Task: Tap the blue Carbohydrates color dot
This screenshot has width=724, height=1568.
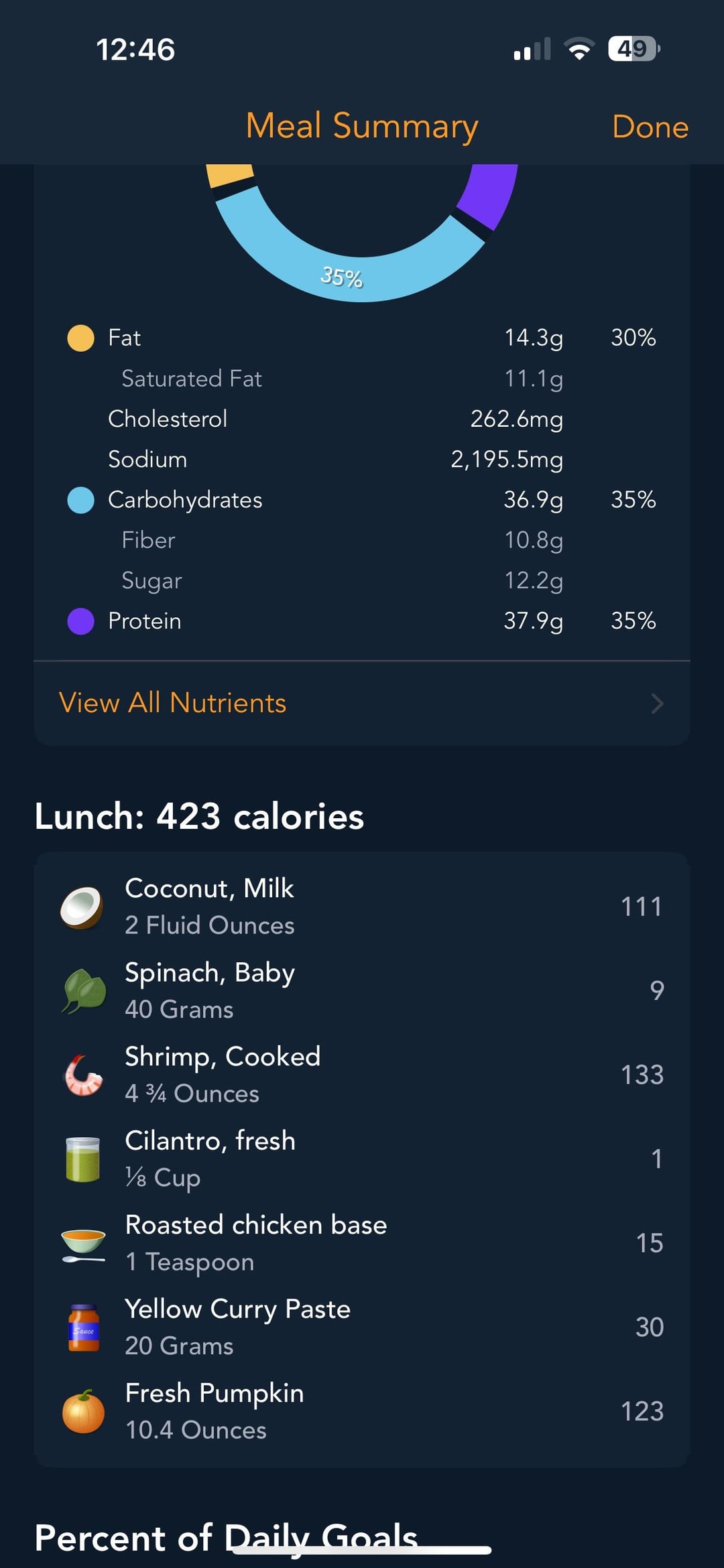Action: [80, 501]
